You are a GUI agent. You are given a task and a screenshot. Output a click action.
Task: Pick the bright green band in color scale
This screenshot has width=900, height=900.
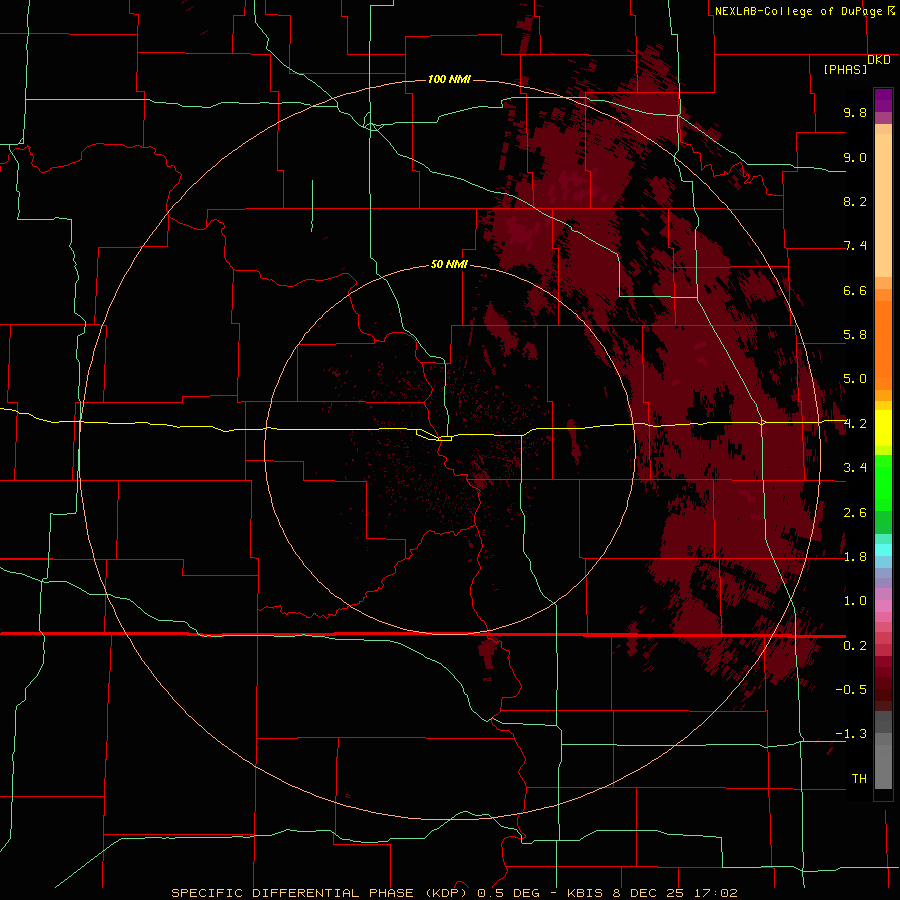pos(883,482)
